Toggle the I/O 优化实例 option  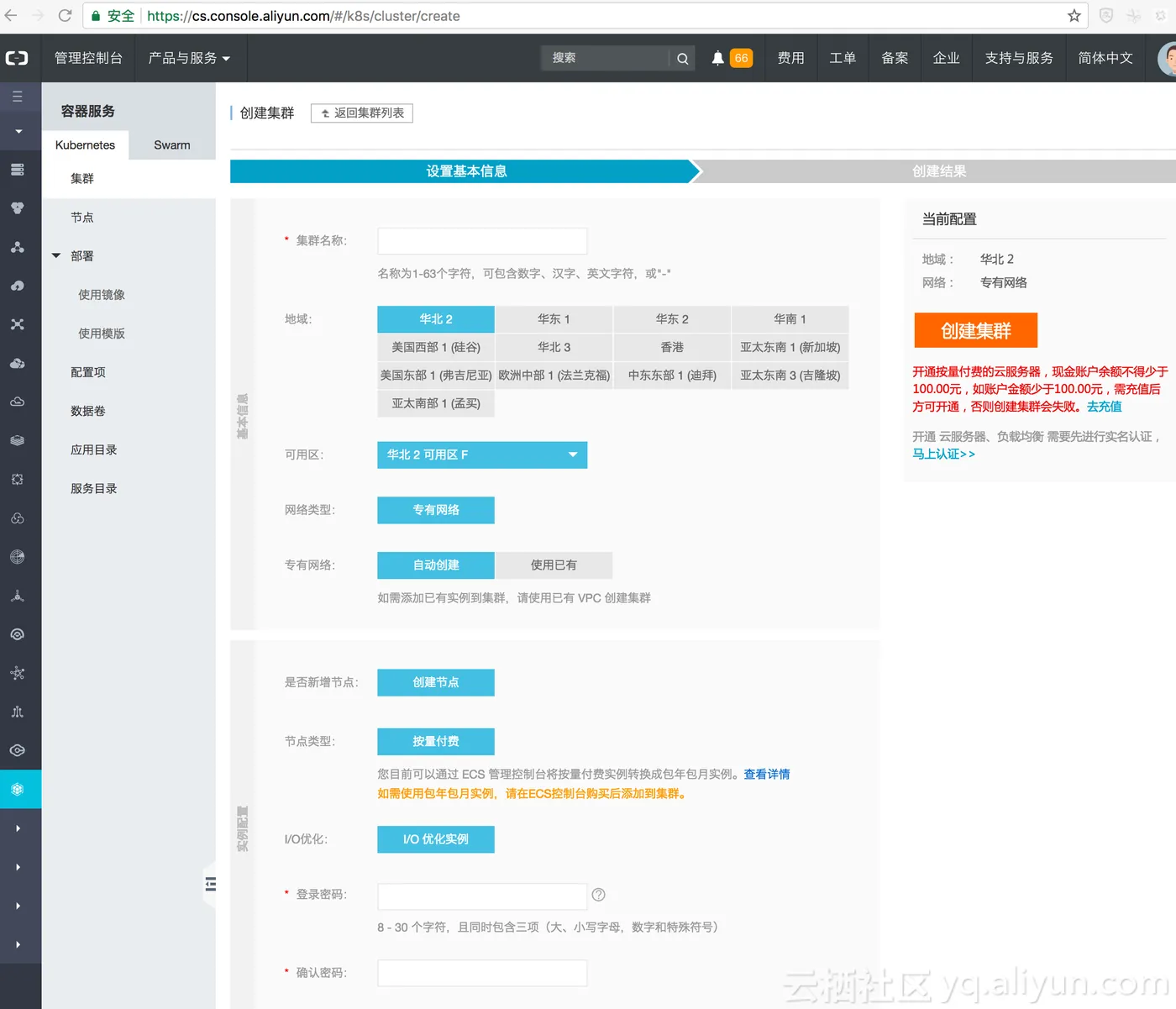point(436,839)
